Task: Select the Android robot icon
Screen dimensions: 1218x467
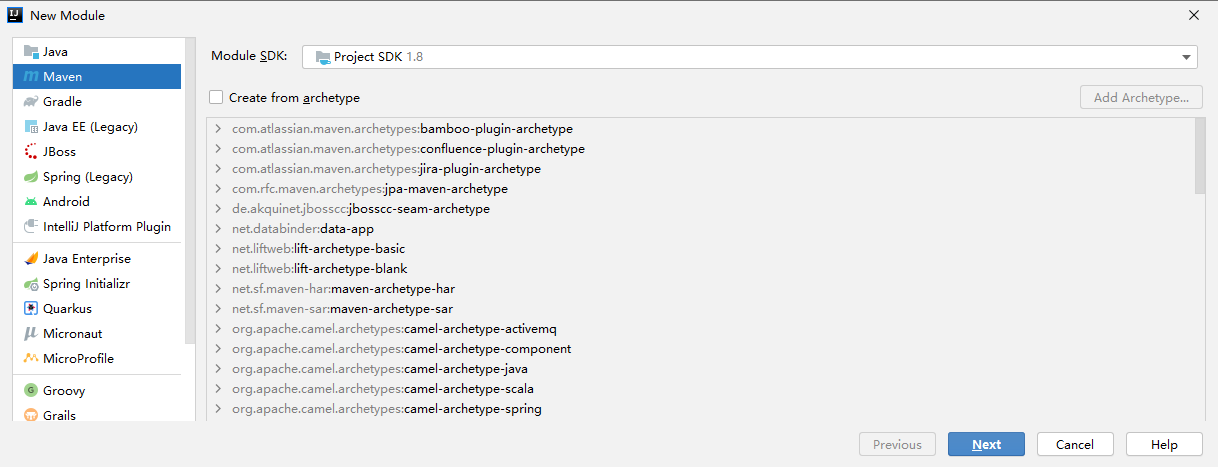Action: [31, 202]
